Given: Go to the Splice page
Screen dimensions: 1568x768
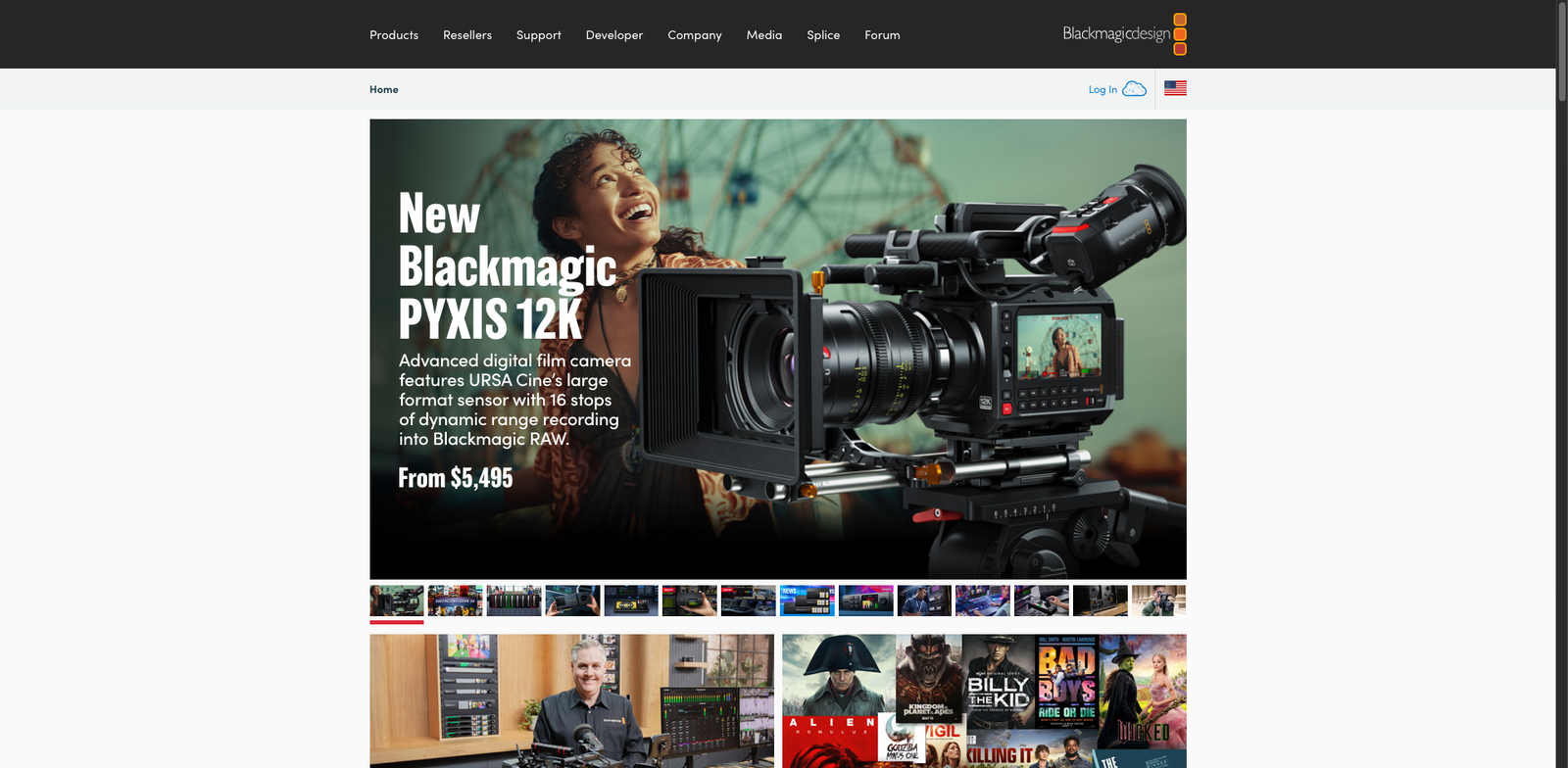Looking at the screenshot, I should [823, 35].
